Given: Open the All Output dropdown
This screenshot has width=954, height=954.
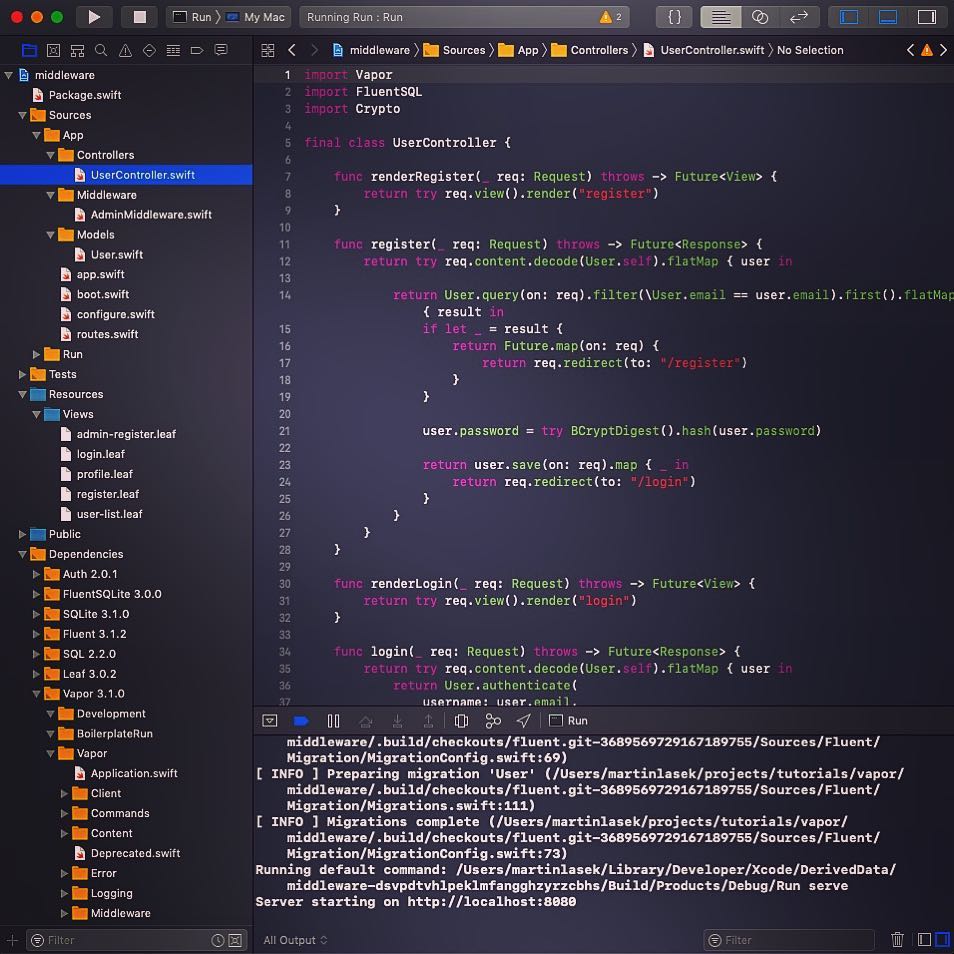Looking at the screenshot, I should coord(295,940).
